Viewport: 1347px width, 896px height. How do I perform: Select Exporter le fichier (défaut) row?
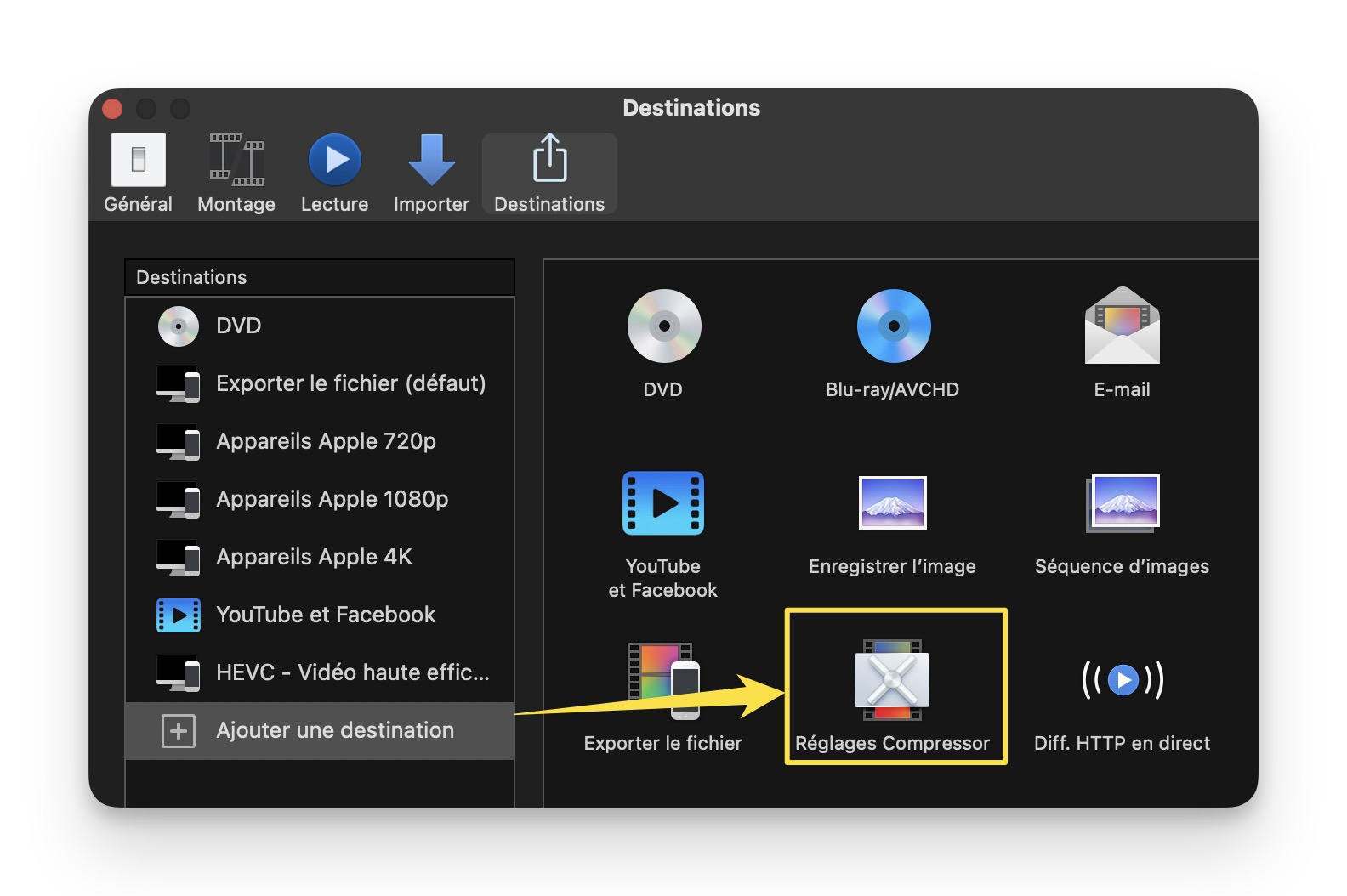pos(320,383)
